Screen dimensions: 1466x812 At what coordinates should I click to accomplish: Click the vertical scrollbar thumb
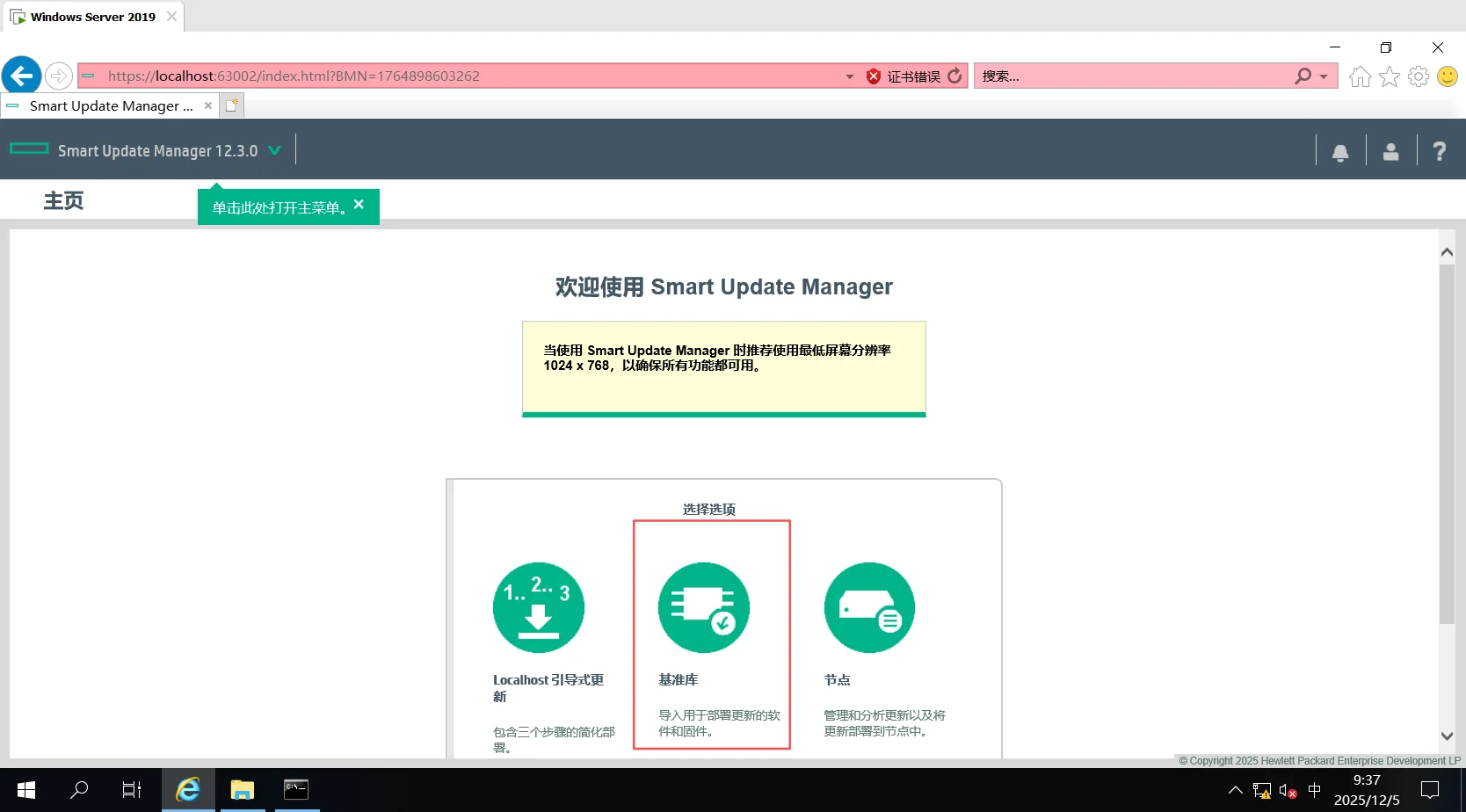1447,444
